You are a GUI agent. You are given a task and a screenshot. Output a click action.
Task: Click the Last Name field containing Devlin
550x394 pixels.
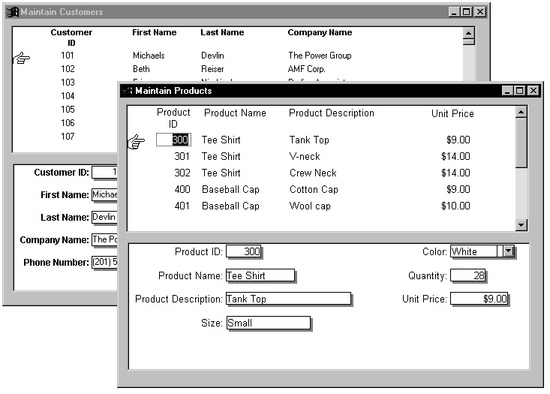click(x=104, y=217)
